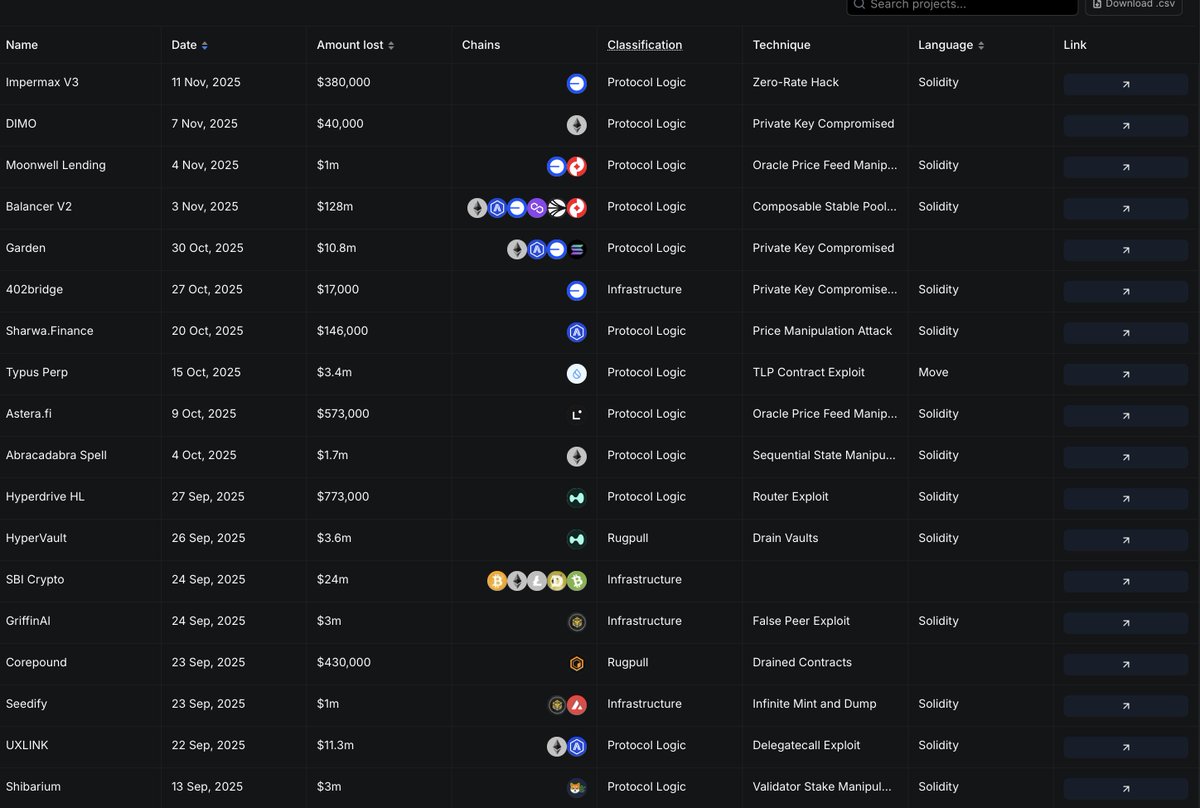This screenshot has height=808, width=1200.
Task: Click the Classification column header
Action: [644, 45]
